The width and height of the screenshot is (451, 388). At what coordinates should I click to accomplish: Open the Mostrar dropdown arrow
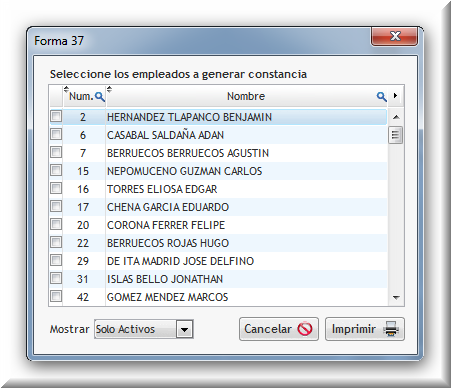[x=185, y=329]
